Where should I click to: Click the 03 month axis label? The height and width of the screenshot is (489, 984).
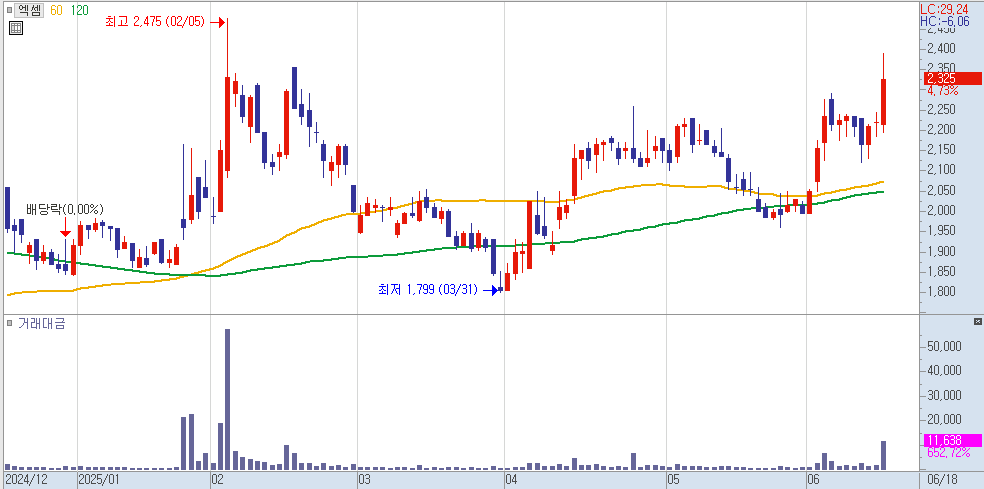pos(365,480)
